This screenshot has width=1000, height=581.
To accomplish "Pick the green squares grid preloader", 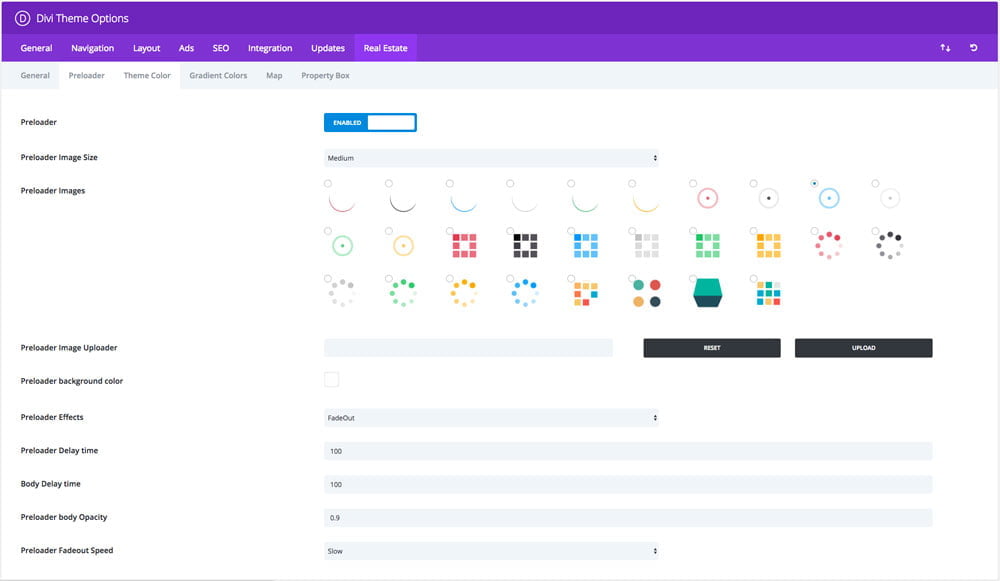I will pos(707,246).
